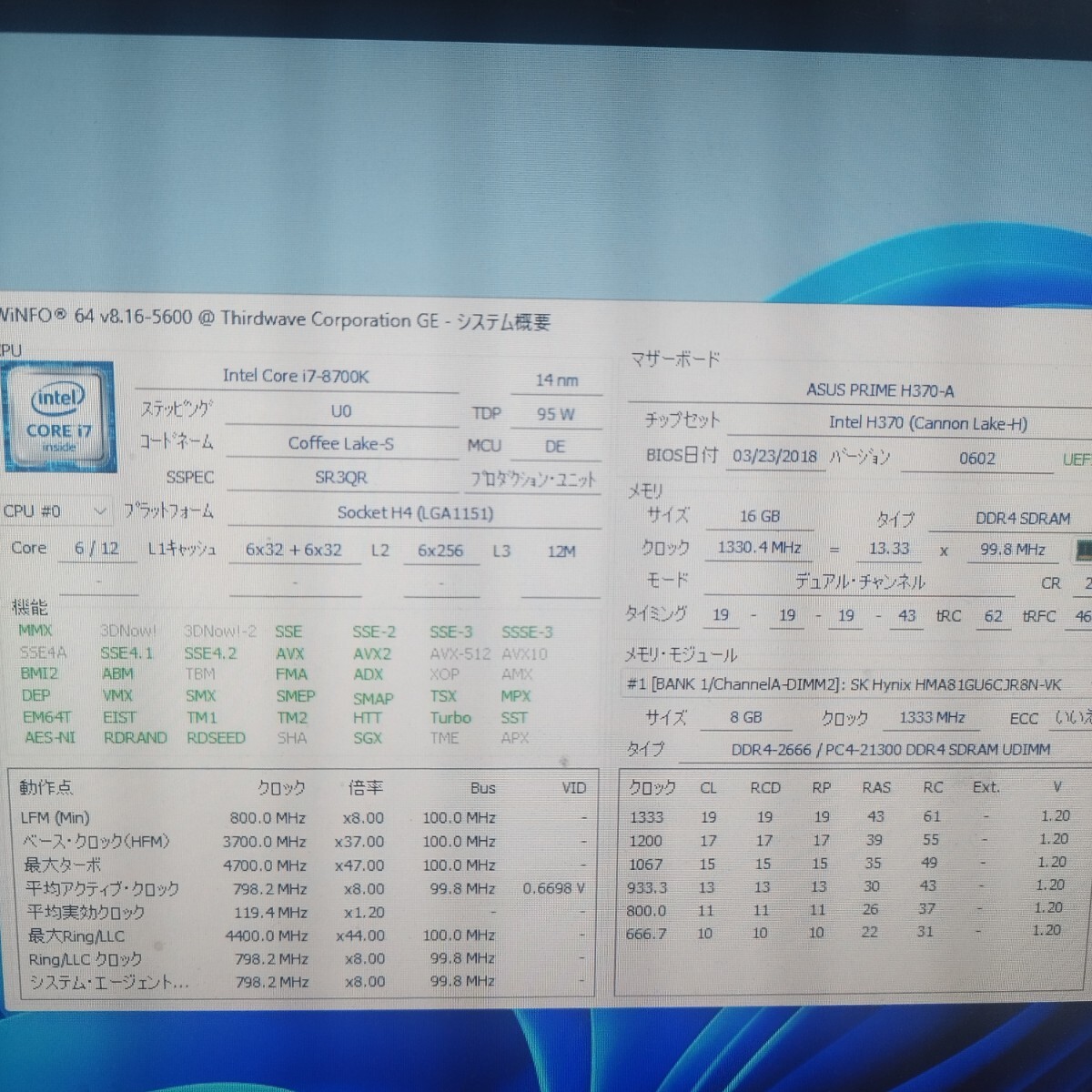Image resolution: width=1092 pixels, height=1092 pixels.
Task: Click the Intel Core i7-8700K name field
Action: click(x=296, y=377)
